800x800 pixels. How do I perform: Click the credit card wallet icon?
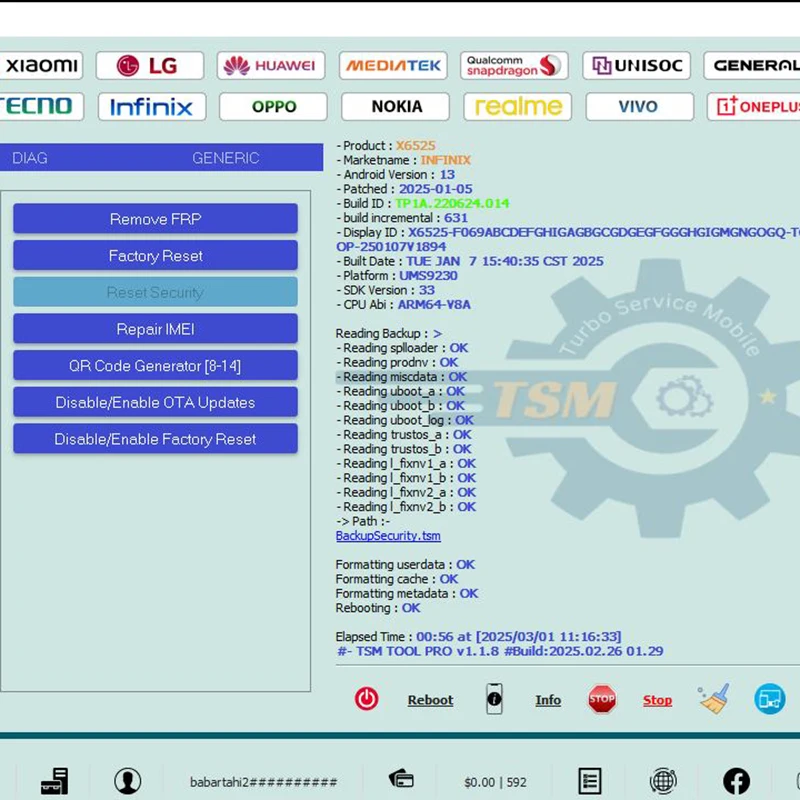point(401,779)
